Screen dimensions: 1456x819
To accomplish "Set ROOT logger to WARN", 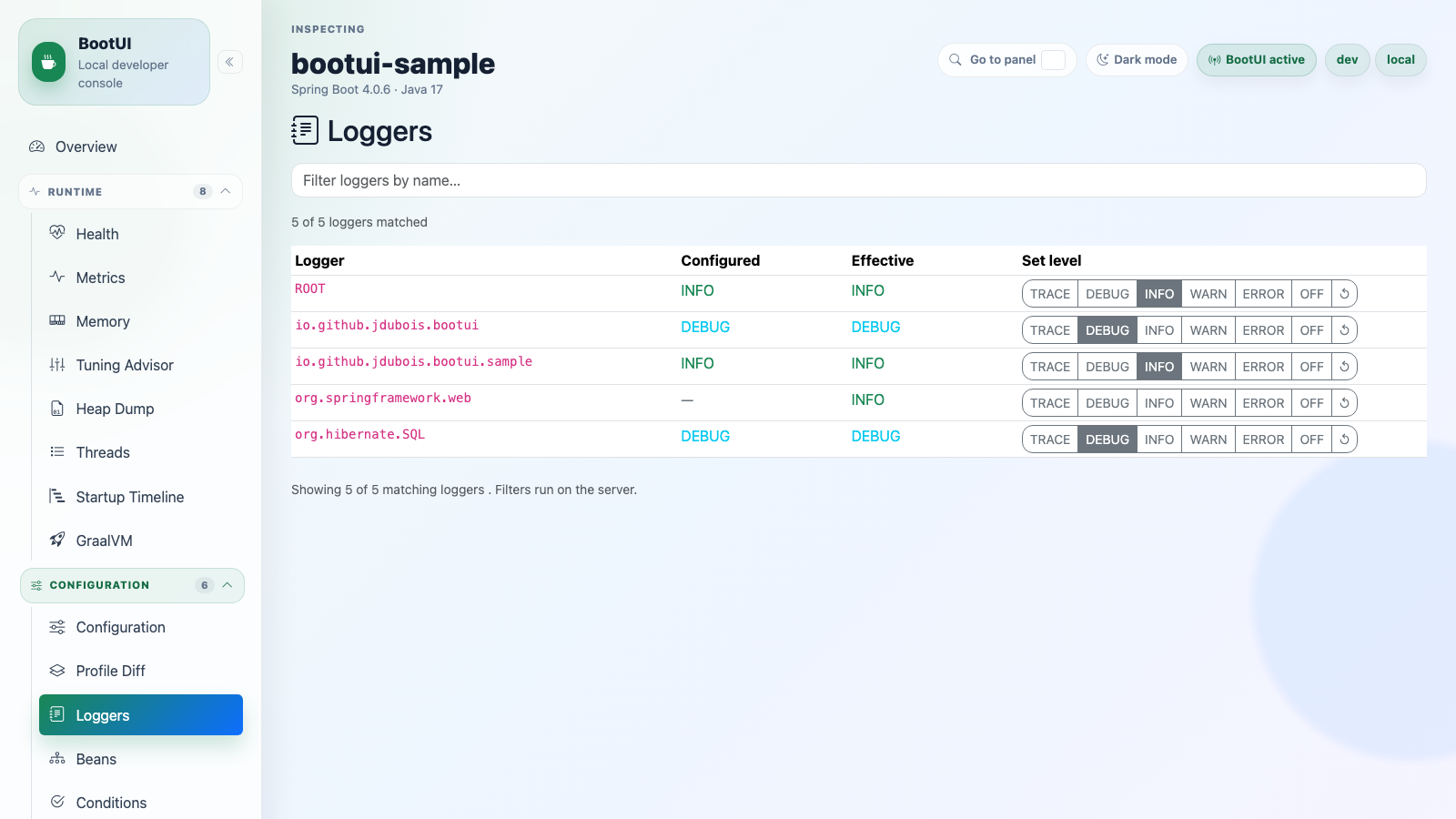I will click(x=1208, y=294).
